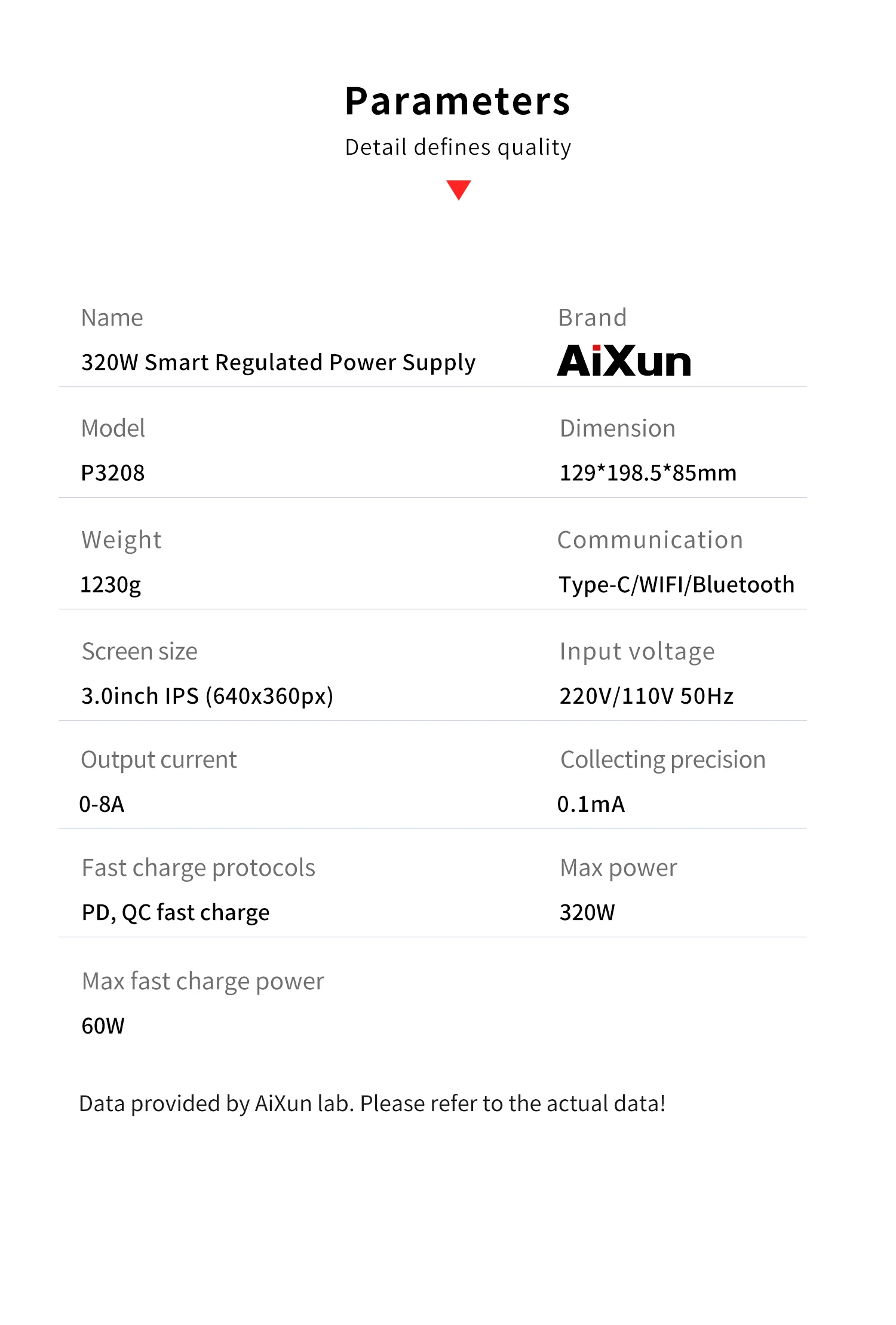Click the 'Communication' label
Screen dimensions: 896x1325
650,540
